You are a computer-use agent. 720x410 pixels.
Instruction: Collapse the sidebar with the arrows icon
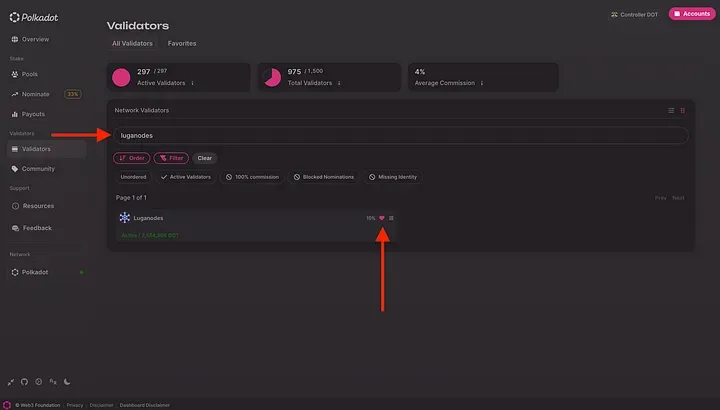click(10, 382)
